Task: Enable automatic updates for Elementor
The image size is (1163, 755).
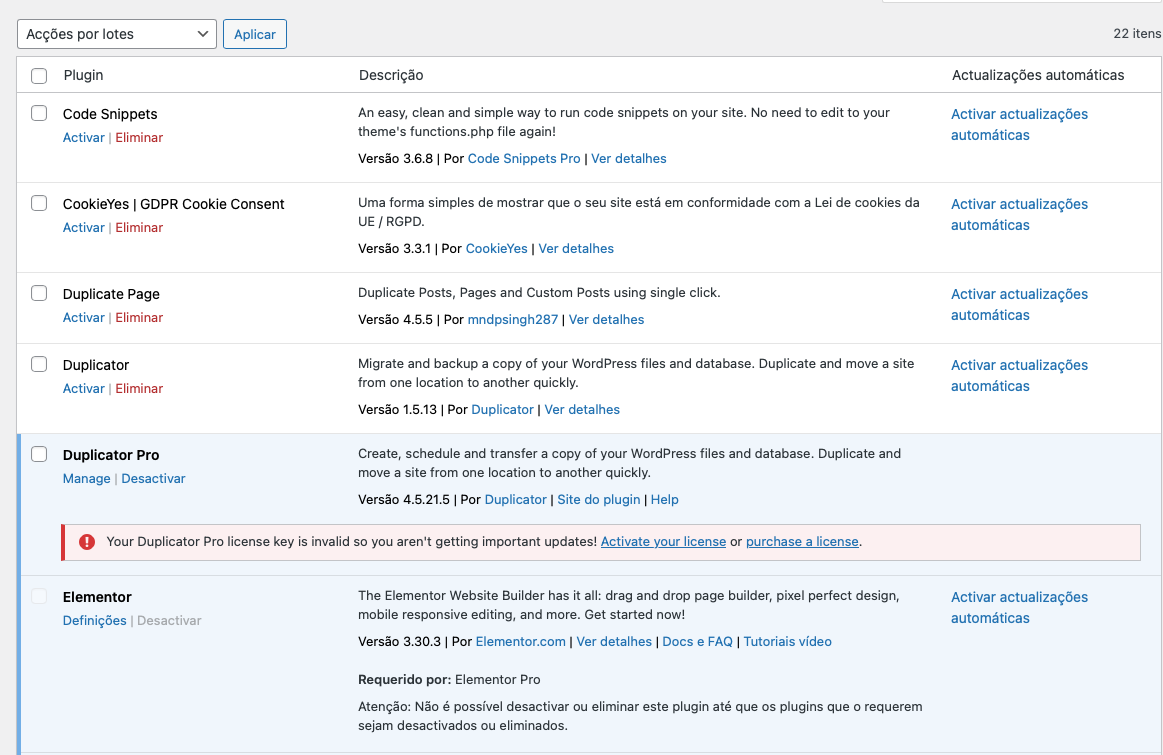Action: [x=1019, y=607]
